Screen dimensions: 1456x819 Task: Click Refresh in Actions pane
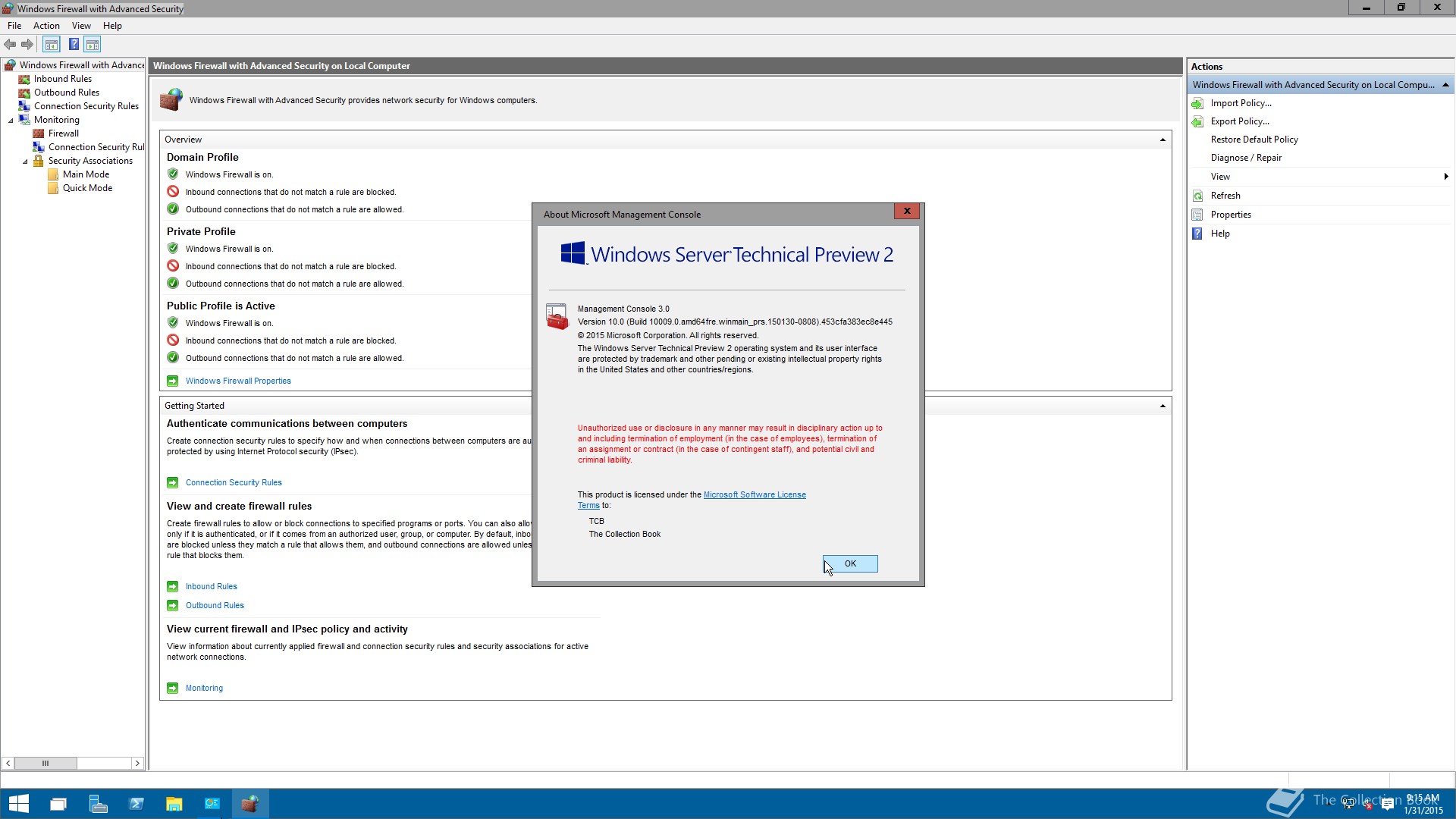pos(1225,196)
